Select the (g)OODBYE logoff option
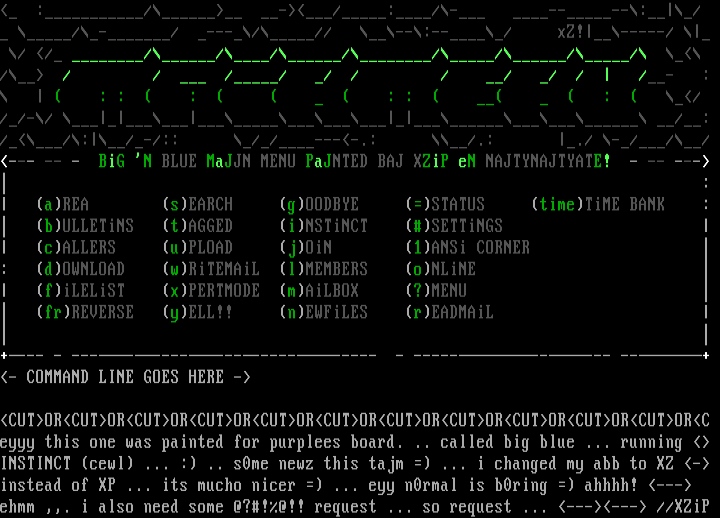 [318, 204]
